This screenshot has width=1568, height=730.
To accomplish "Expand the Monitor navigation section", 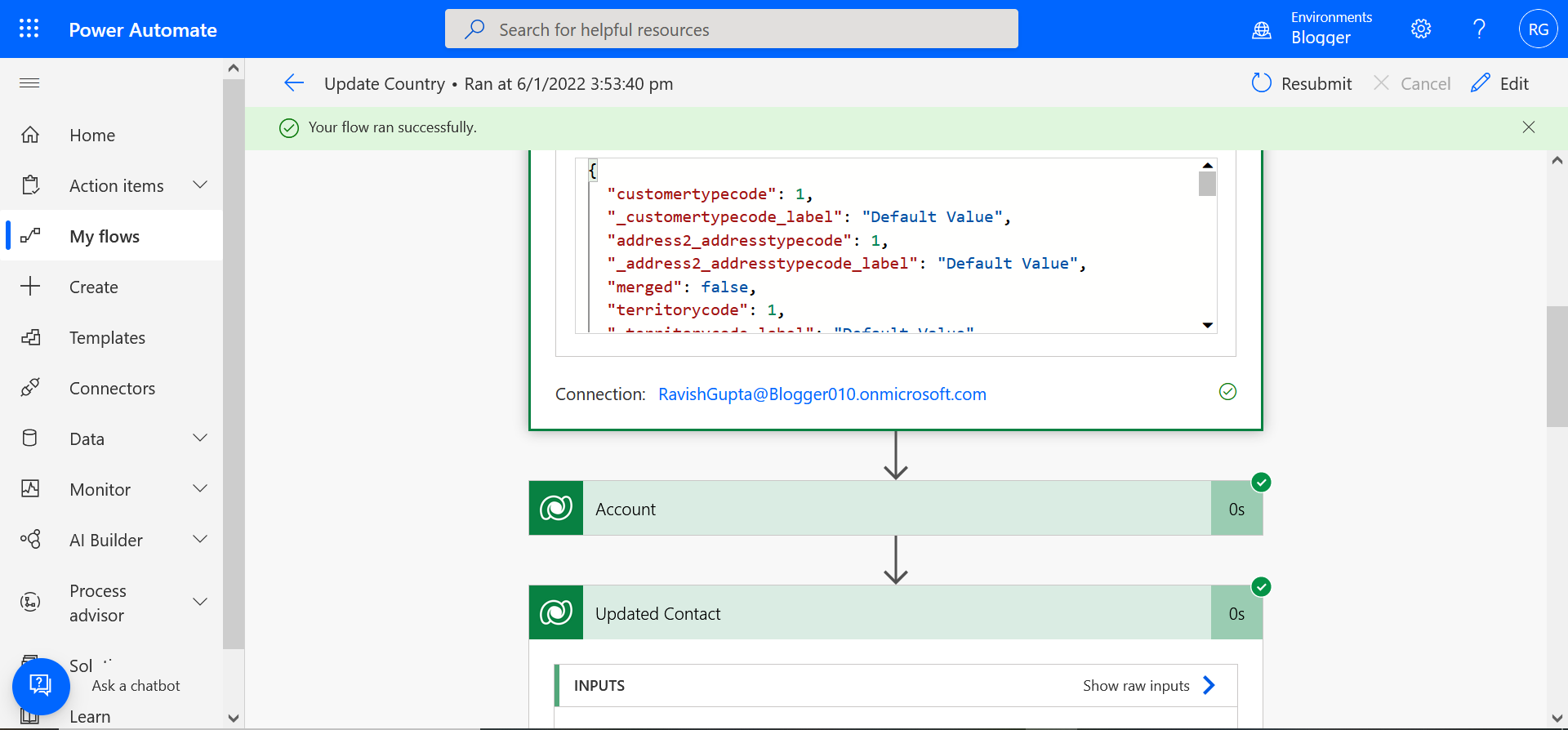I will [x=200, y=489].
